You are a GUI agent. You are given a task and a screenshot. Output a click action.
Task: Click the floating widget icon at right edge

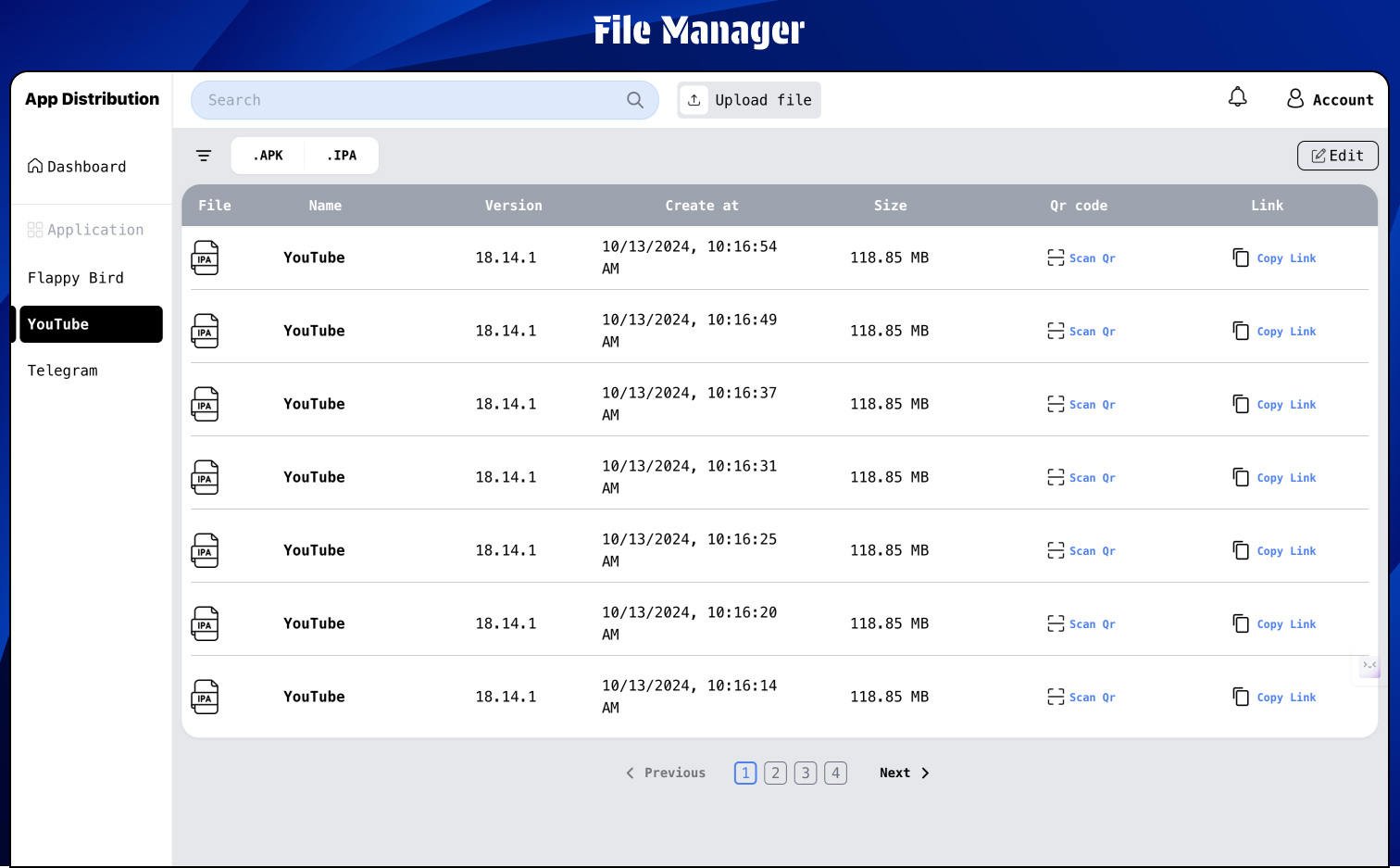pos(1369,666)
